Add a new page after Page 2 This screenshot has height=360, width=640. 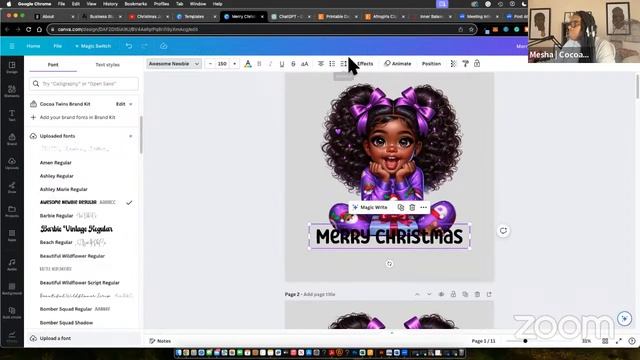489,294
